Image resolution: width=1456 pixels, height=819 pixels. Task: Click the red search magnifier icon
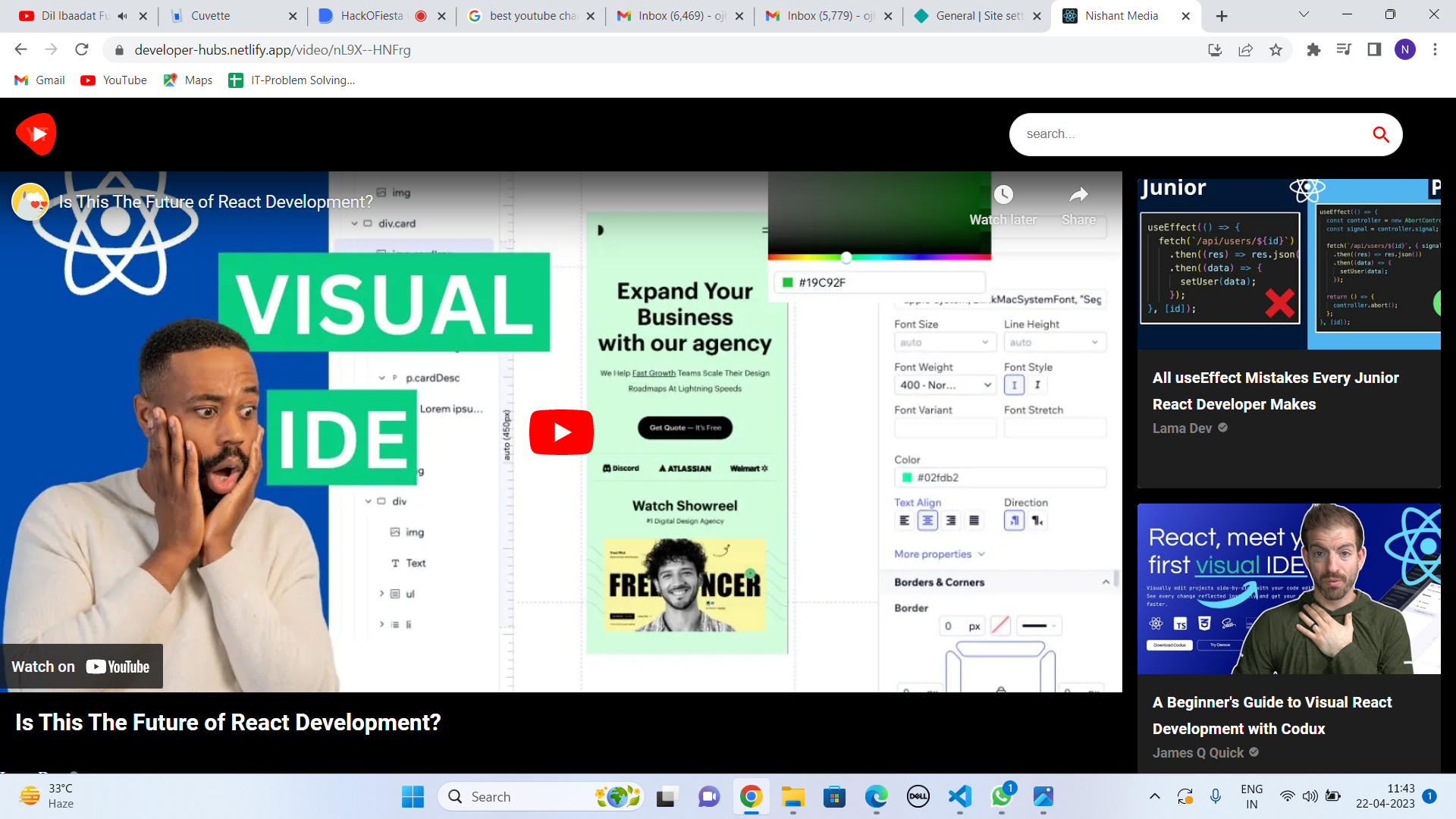(x=1380, y=134)
